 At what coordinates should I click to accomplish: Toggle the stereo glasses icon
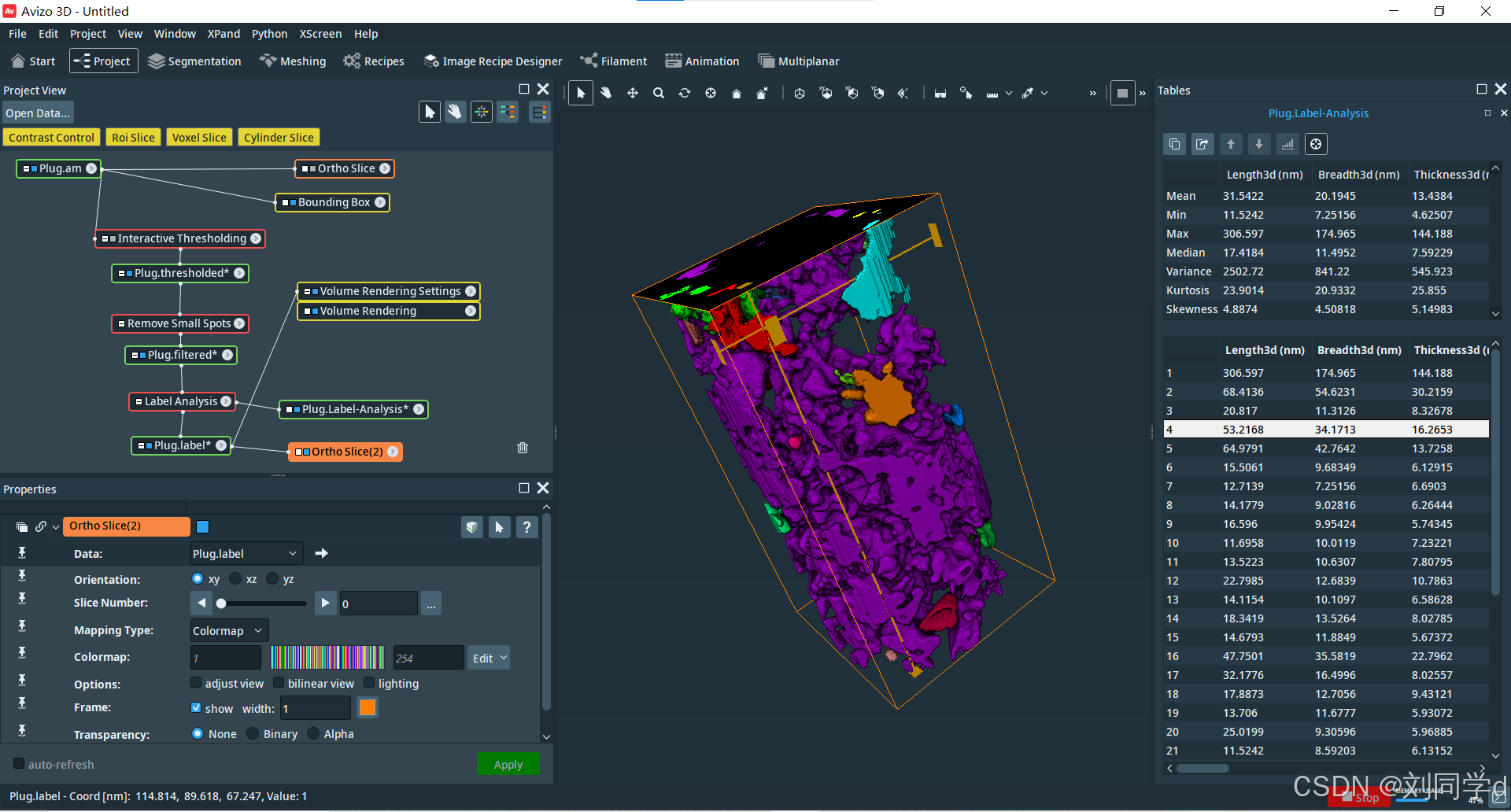tap(940, 93)
